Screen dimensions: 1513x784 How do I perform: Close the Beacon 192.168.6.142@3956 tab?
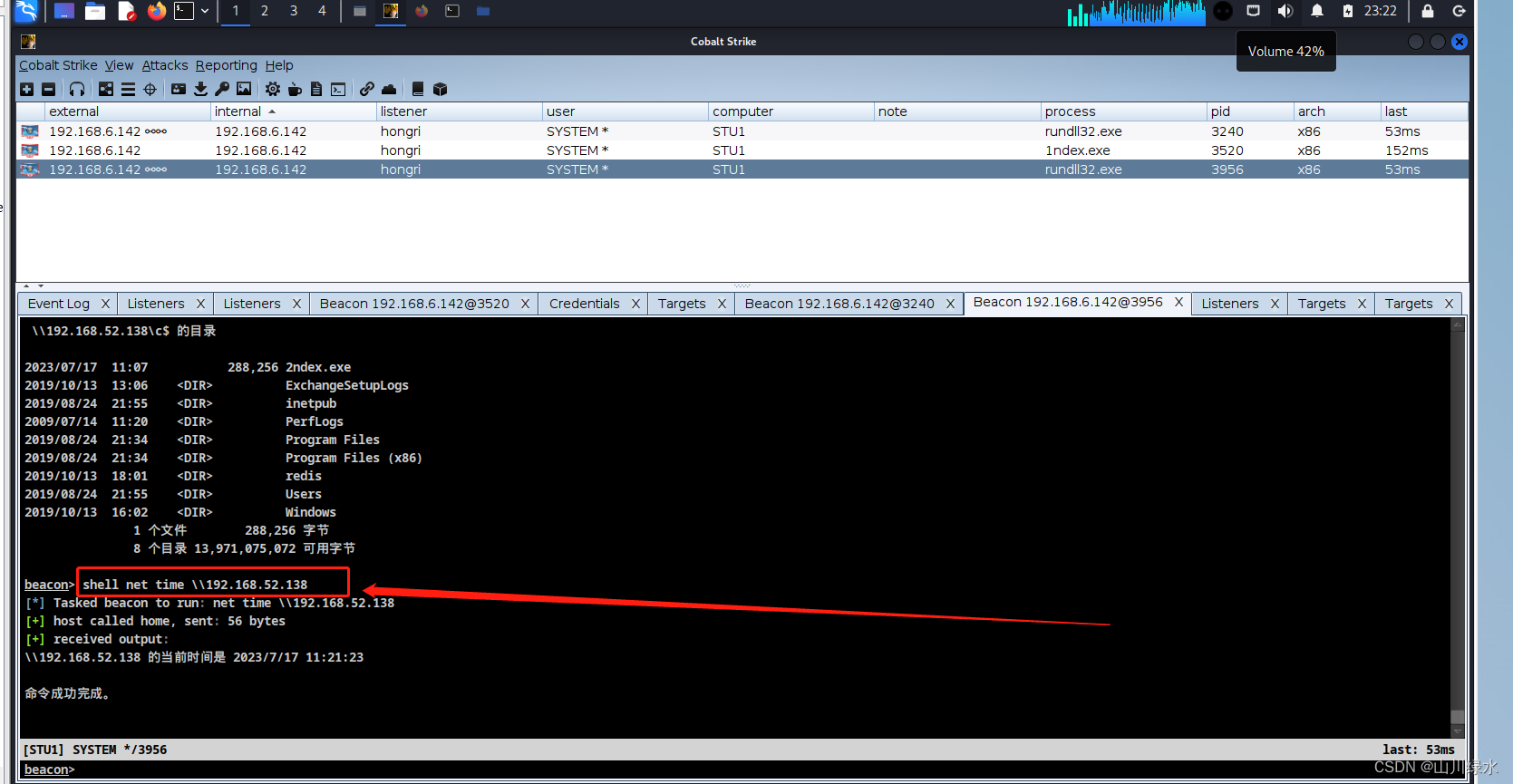coord(1178,302)
